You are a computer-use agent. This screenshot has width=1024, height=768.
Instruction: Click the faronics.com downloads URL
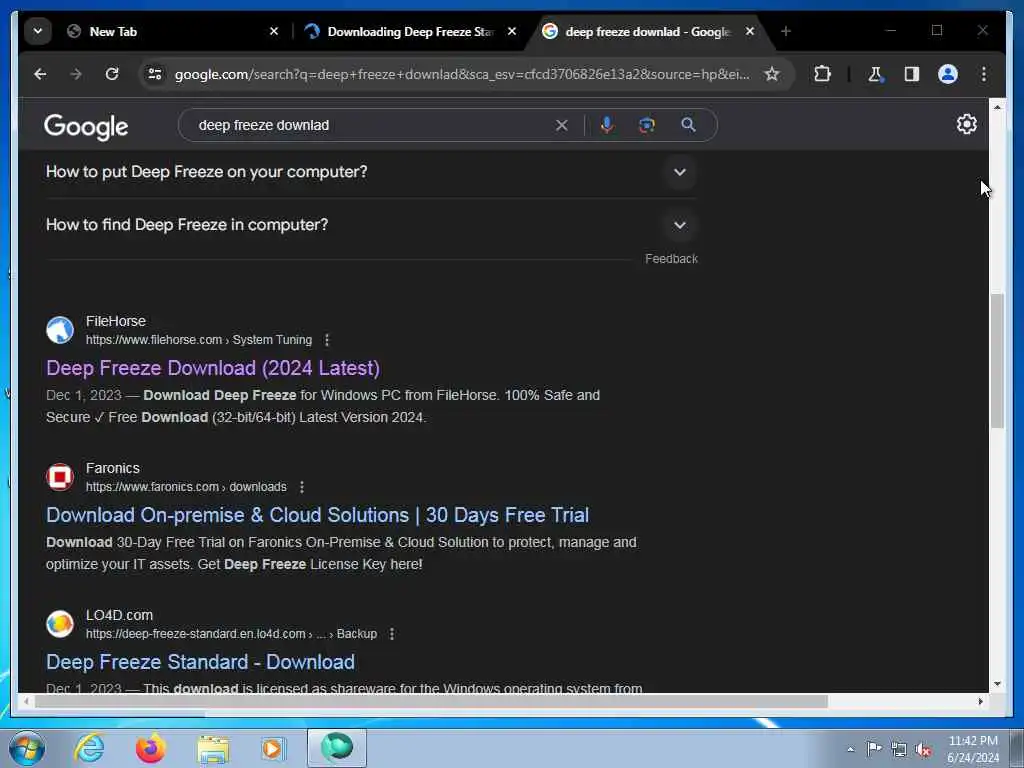click(186, 487)
